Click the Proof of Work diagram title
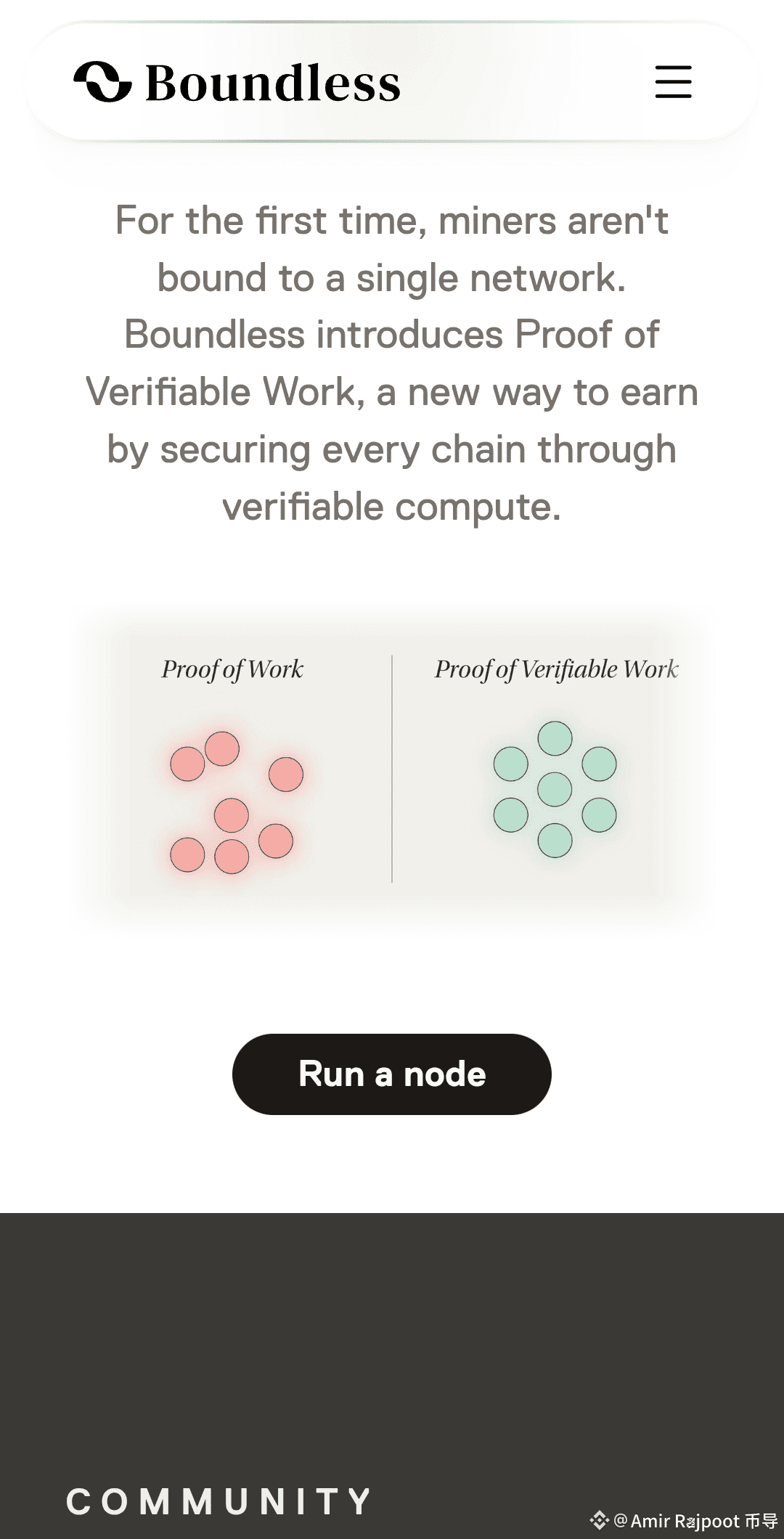This screenshot has width=784, height=1539. click(232, 669)
